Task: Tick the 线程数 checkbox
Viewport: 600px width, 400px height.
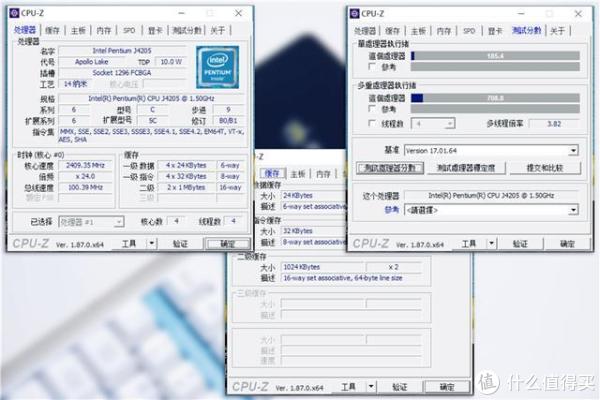Action: click(x=372, y=123)
